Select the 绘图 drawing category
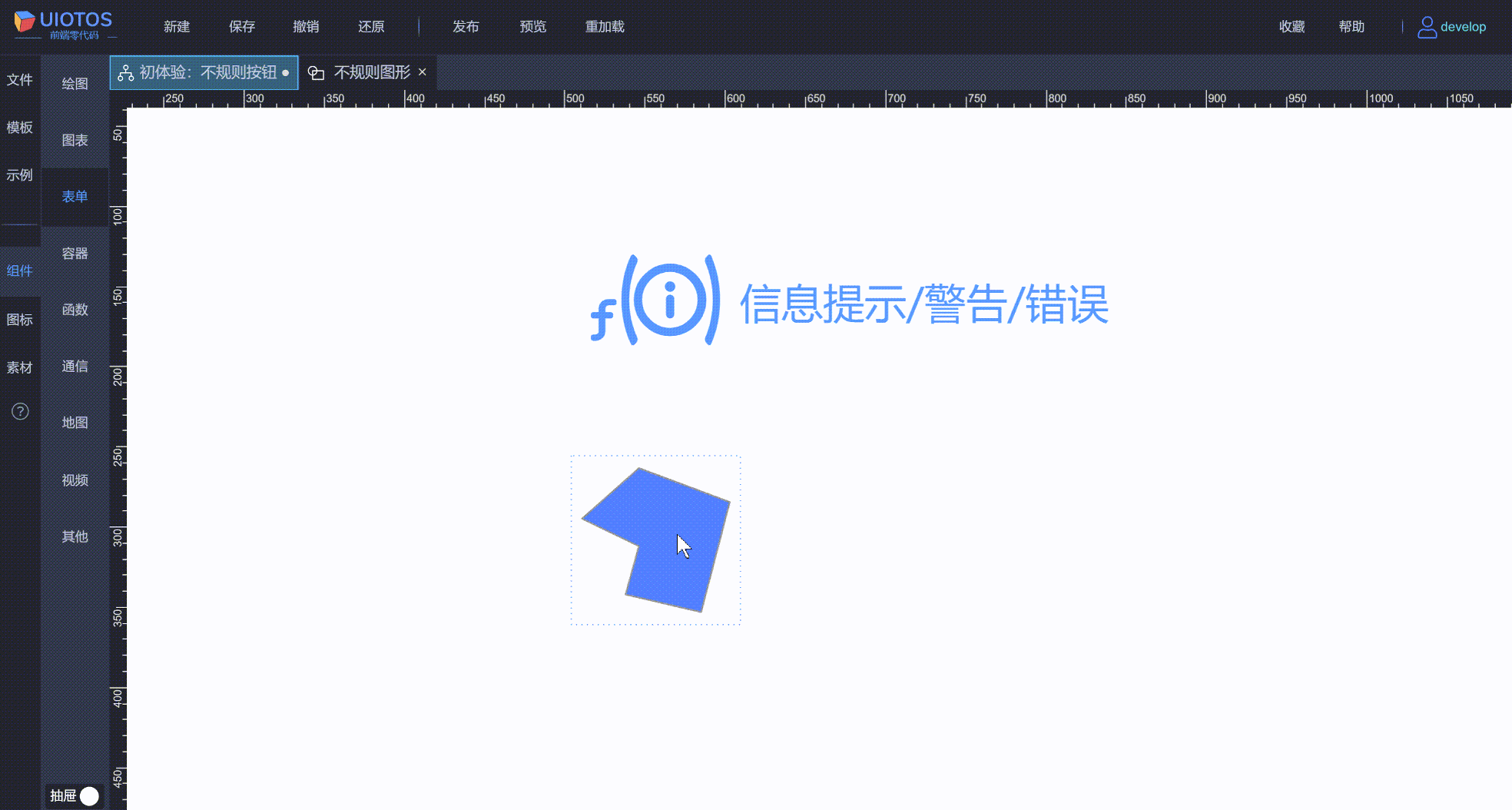Image resolution: width=1512 pixels, height=810 pixels. tap(75, 83)
